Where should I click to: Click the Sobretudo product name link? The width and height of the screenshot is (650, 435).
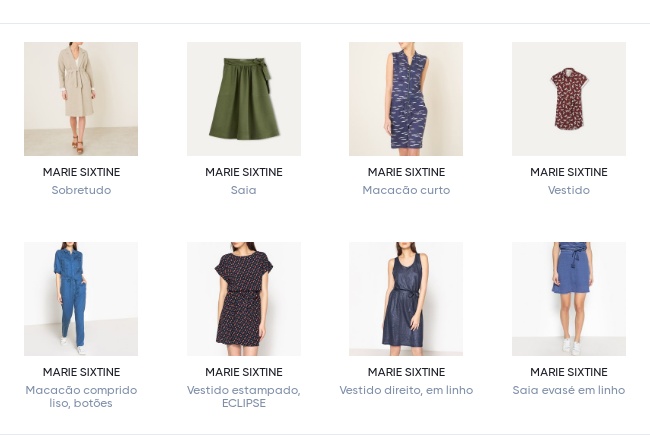point(81,190)
